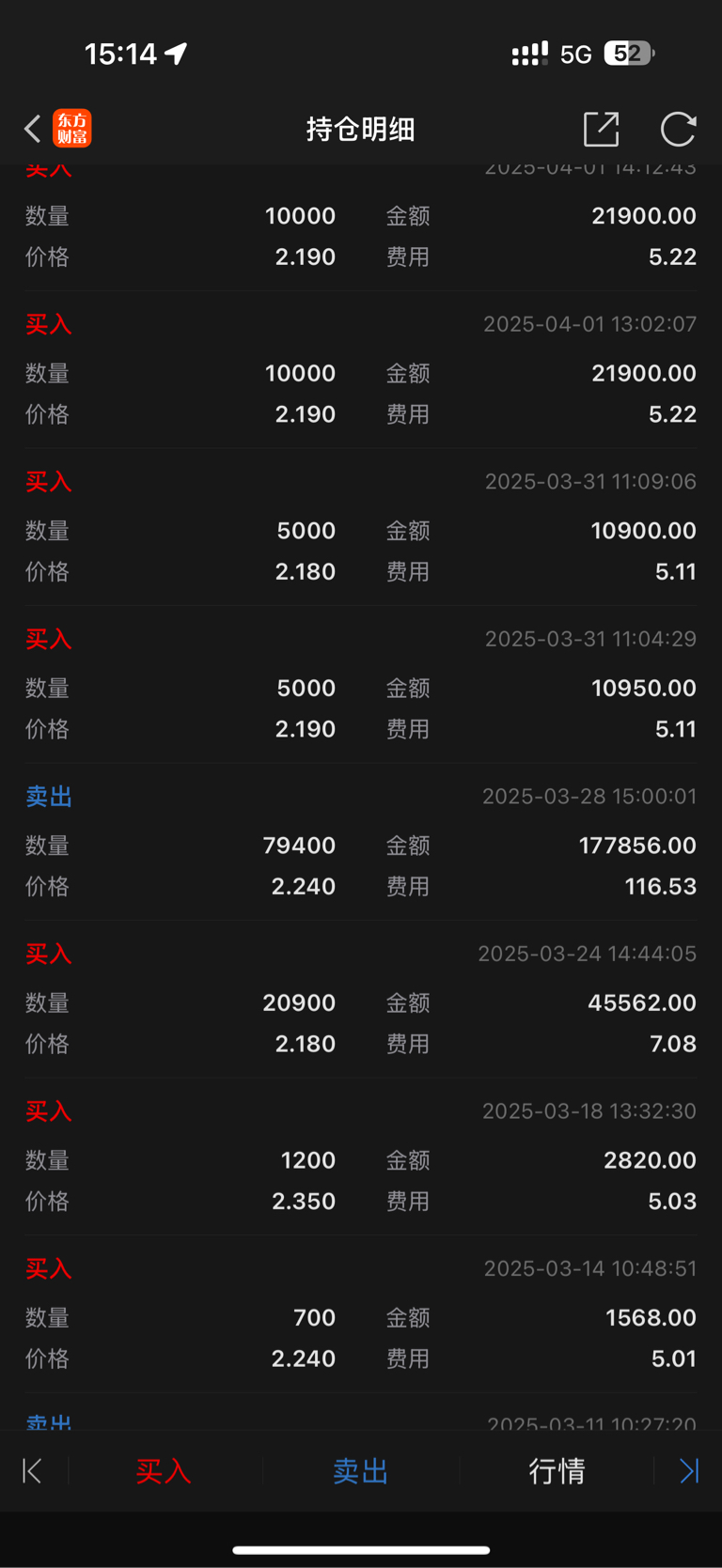Jump to first stock with left skip icon
The width and height of the screenshot is (722, 1568).
point(32,1470)
